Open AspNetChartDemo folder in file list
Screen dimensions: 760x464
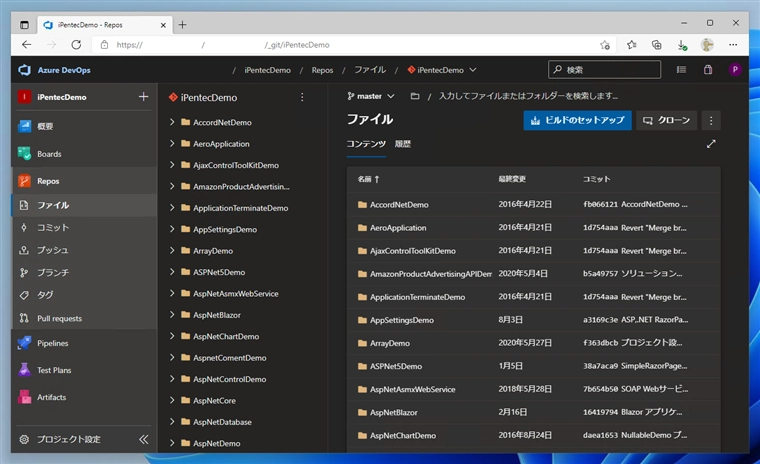tap(403, 435)
